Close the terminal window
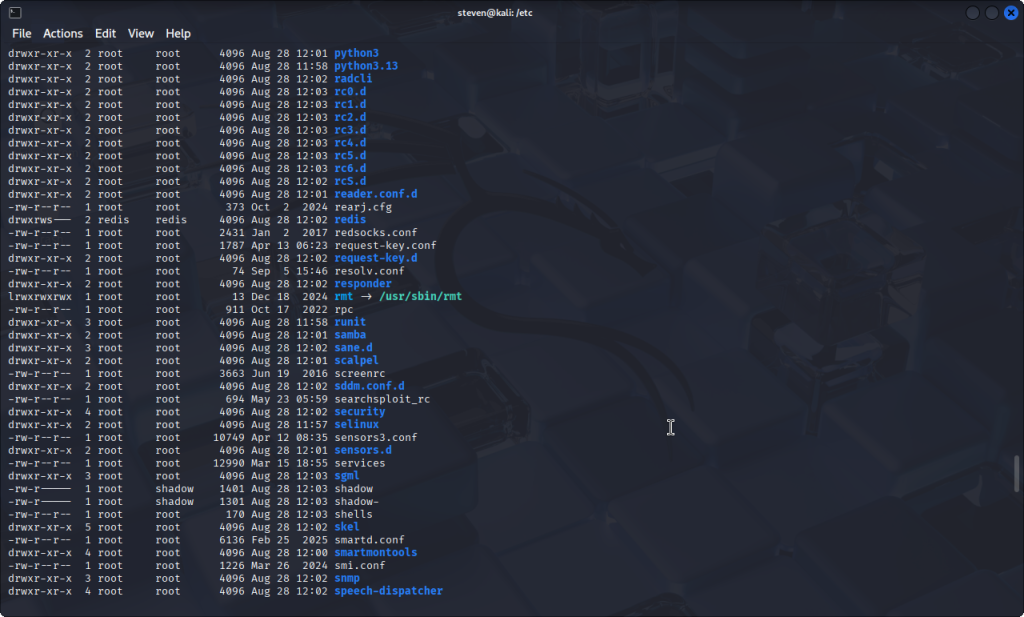 coord(1010,12)
